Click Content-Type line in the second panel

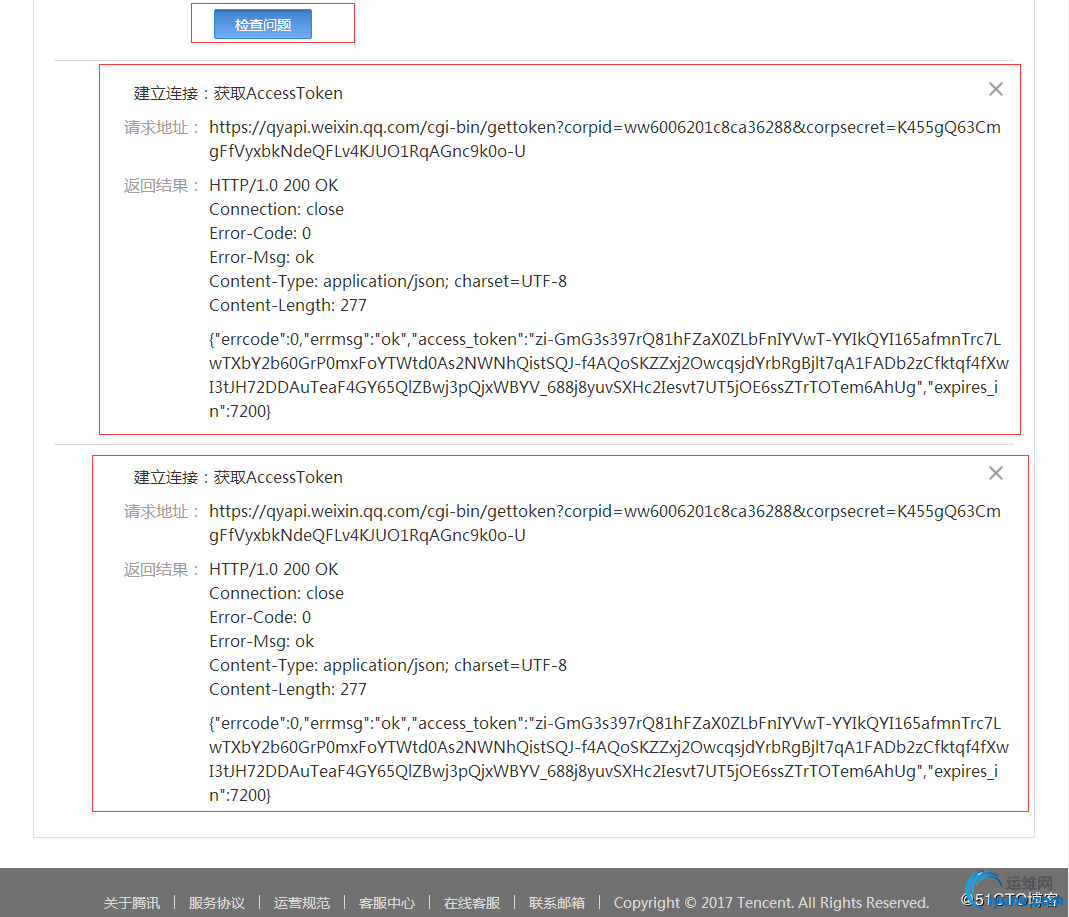click(x=388, y=665)
